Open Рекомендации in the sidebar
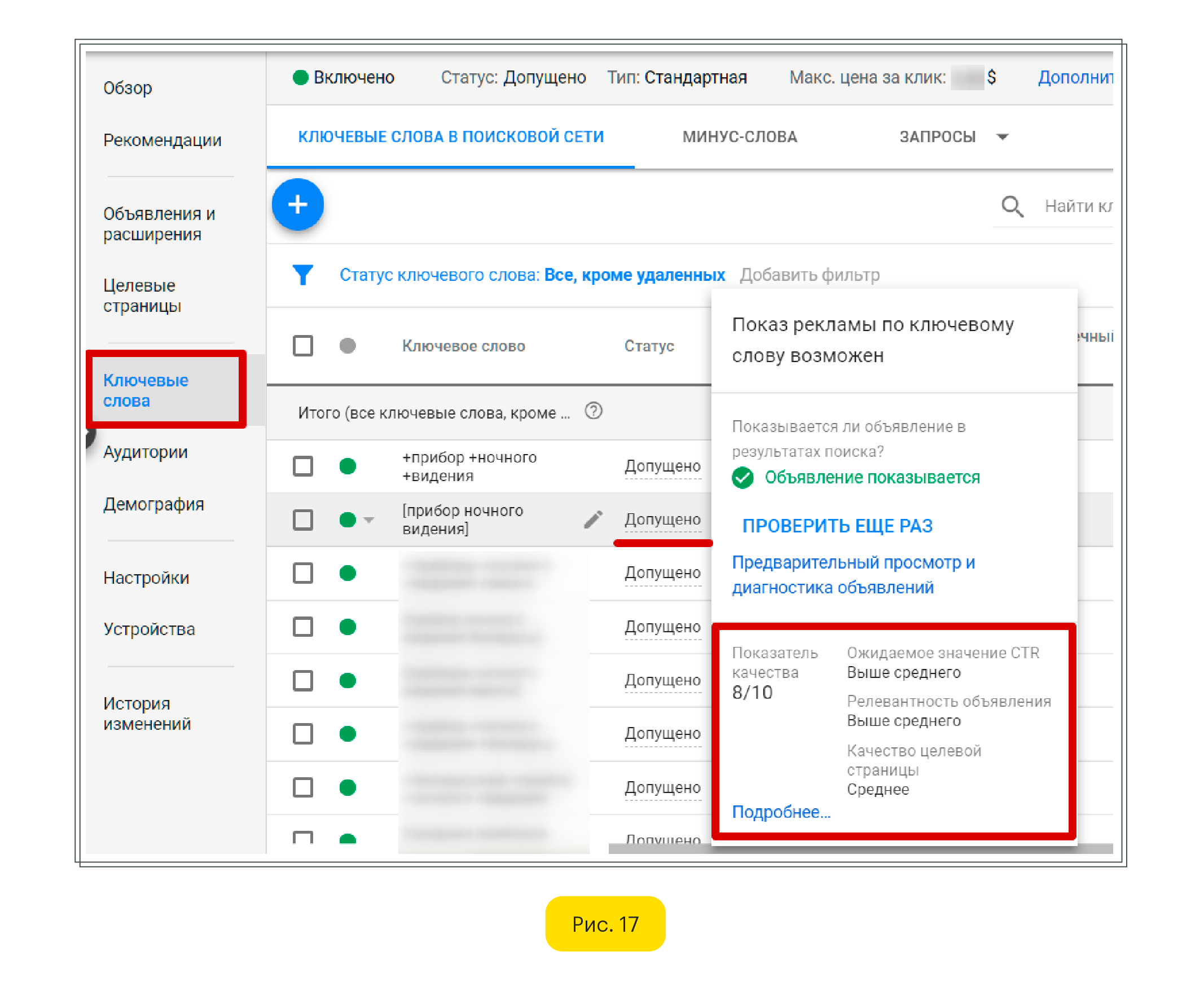 (x=162, y=140)
